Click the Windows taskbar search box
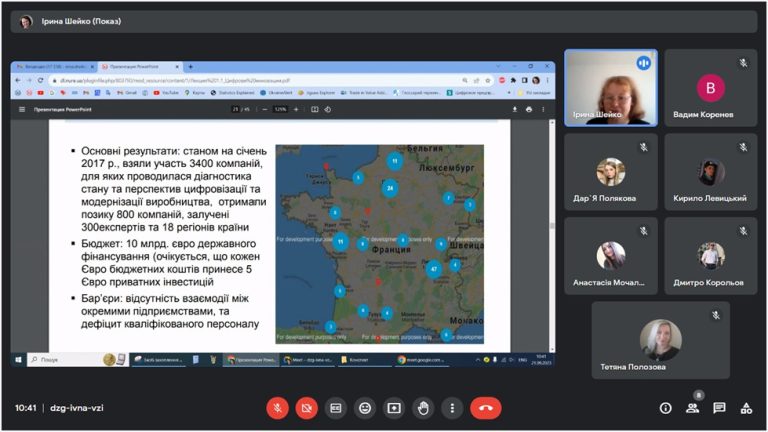The image size is (768, 432). (77, 360)
